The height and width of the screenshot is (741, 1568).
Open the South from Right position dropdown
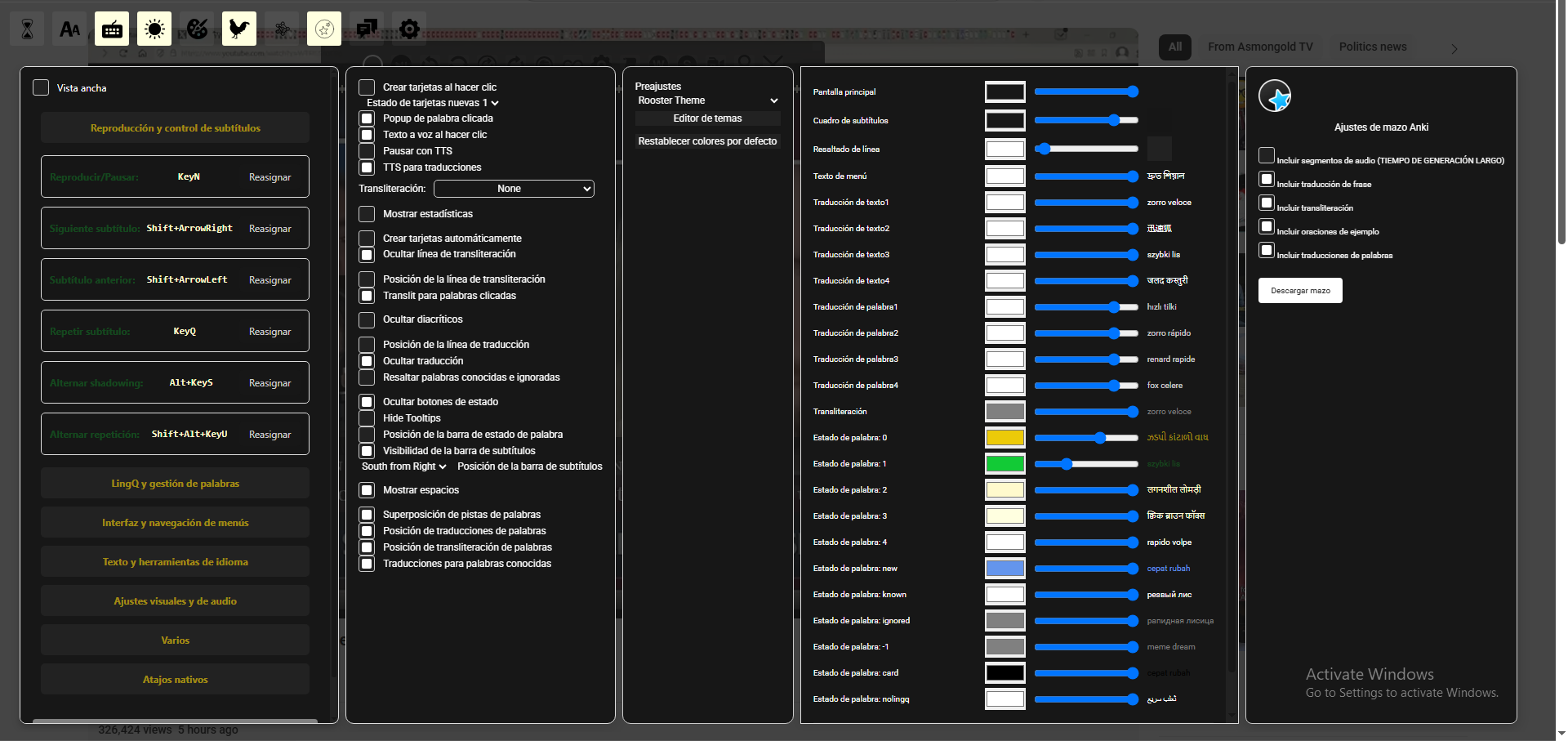pyautogui.click(x=404, y=466)
